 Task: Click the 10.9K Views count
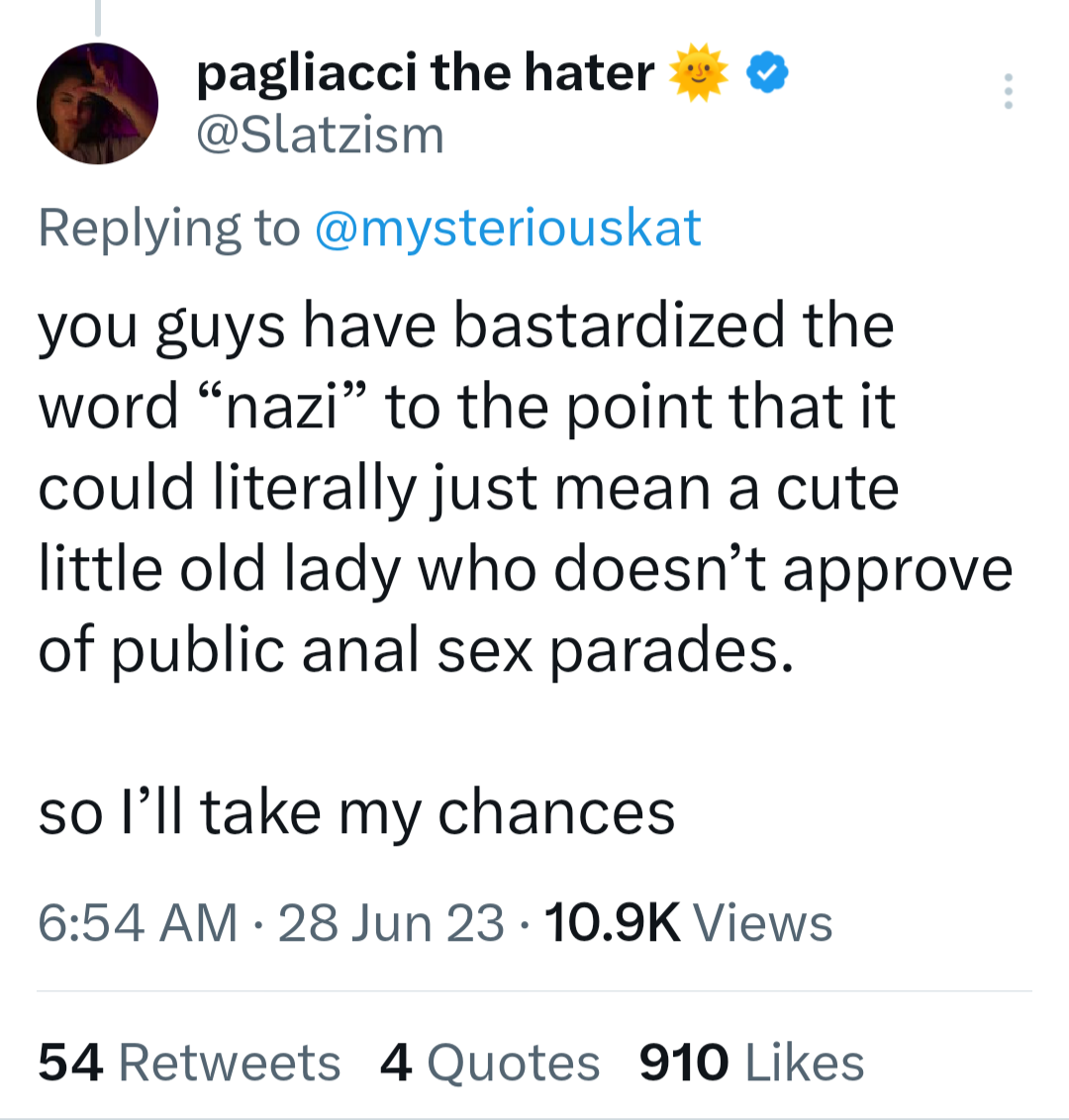pos(612,922)
